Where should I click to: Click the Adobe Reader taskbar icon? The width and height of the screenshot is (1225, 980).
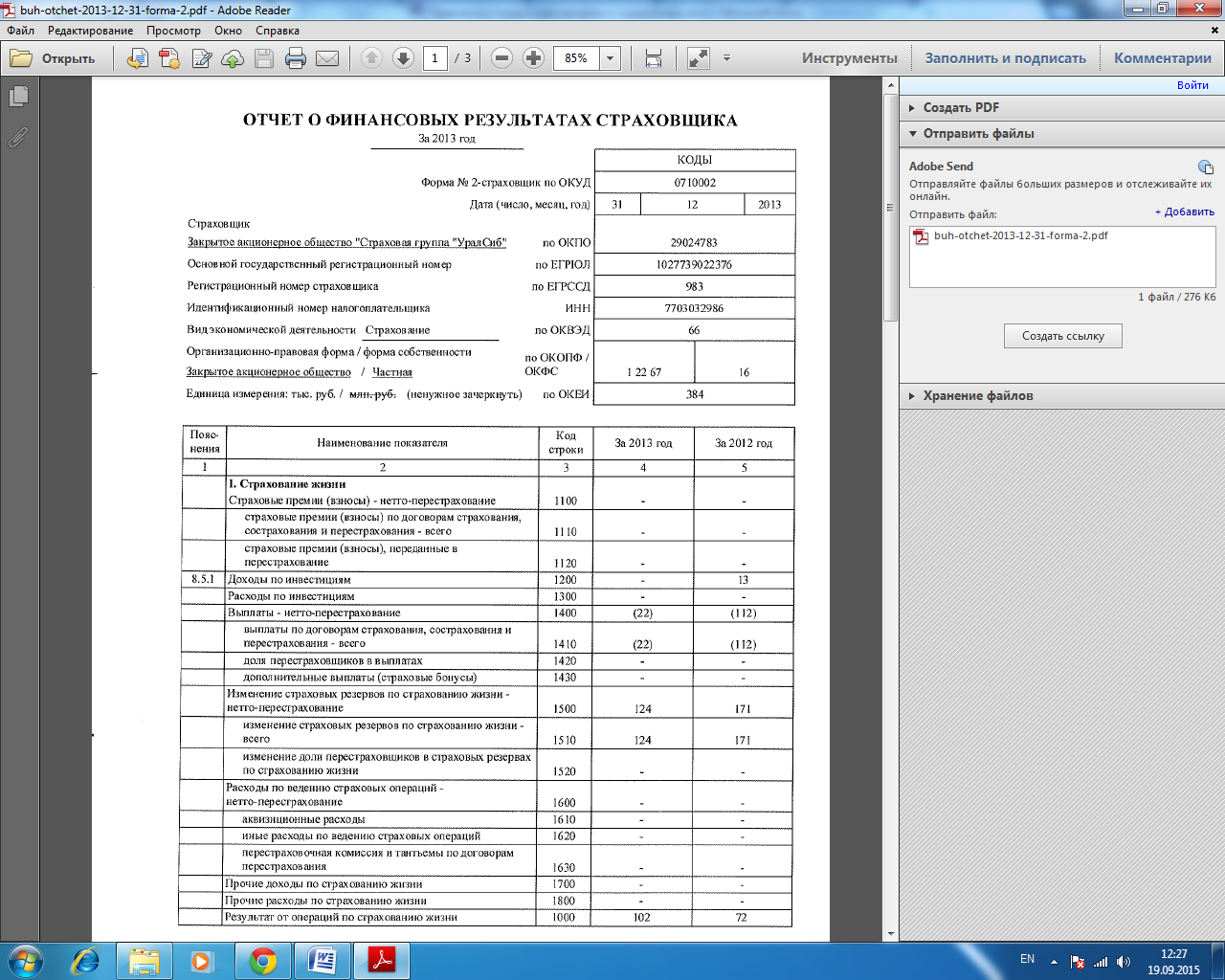click(x=382, y=960)
